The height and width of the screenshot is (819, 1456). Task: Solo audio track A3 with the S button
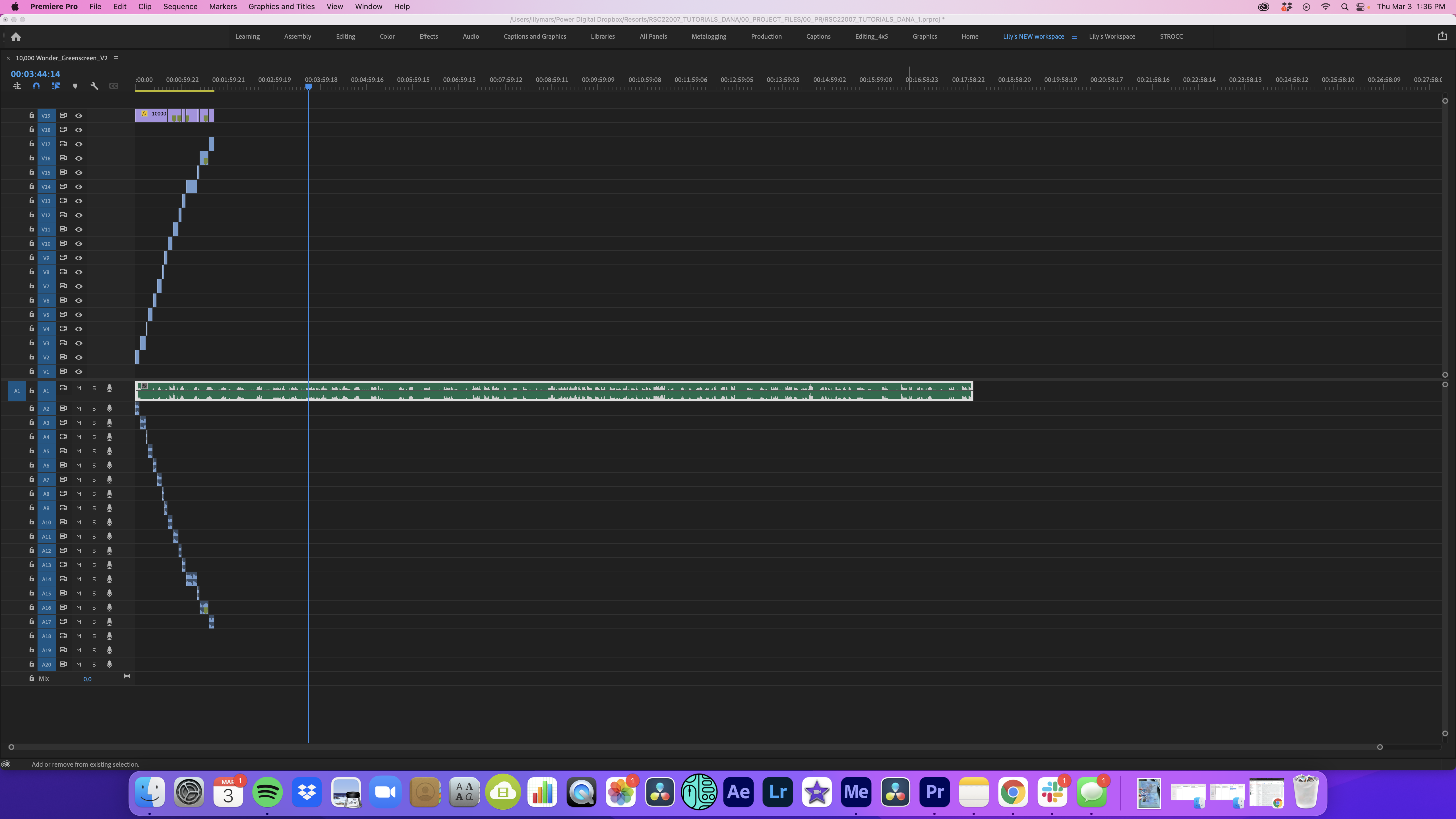pyautogui.click(x=94, y=422)
